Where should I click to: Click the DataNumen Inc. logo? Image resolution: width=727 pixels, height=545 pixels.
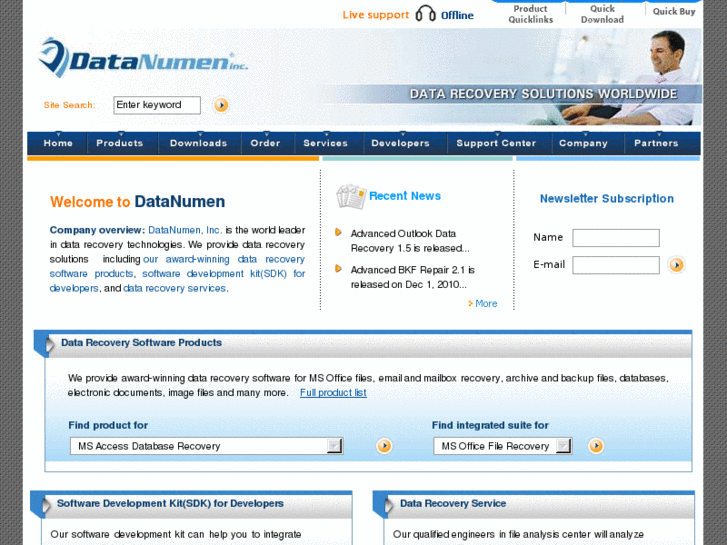tap(143, 58)
